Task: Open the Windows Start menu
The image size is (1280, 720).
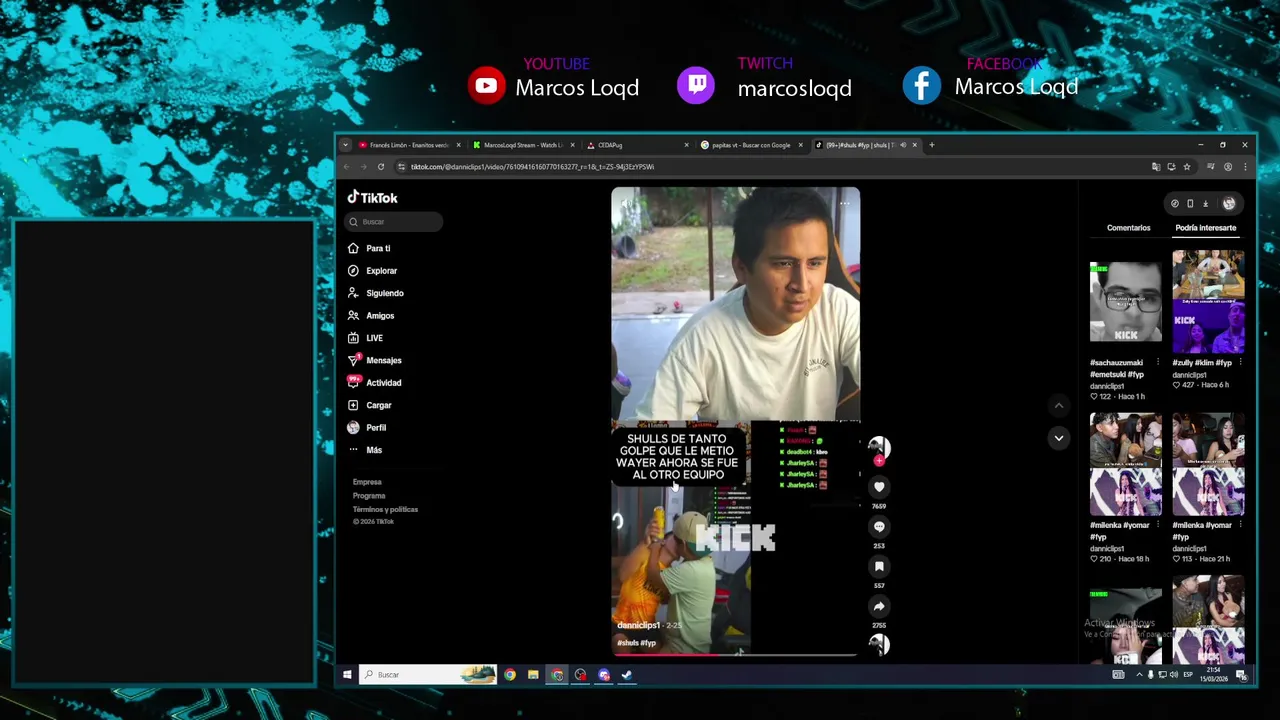Action: coord(347,675)
